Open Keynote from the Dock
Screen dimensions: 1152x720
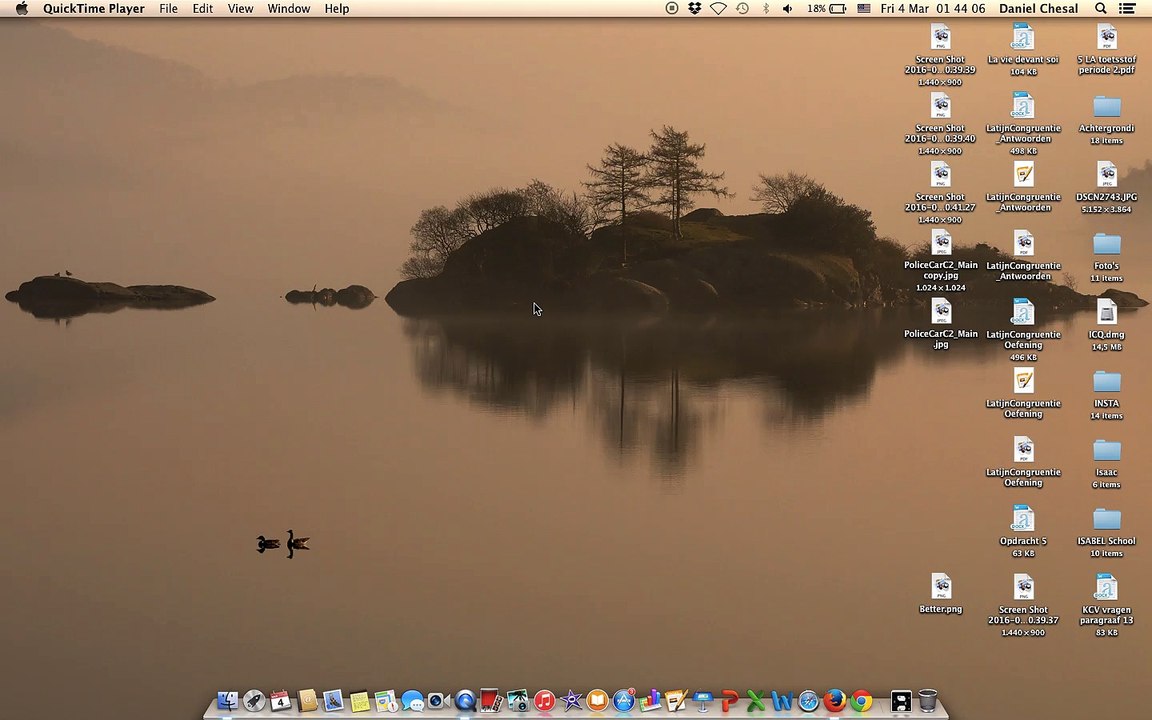[x=703, y=700]
